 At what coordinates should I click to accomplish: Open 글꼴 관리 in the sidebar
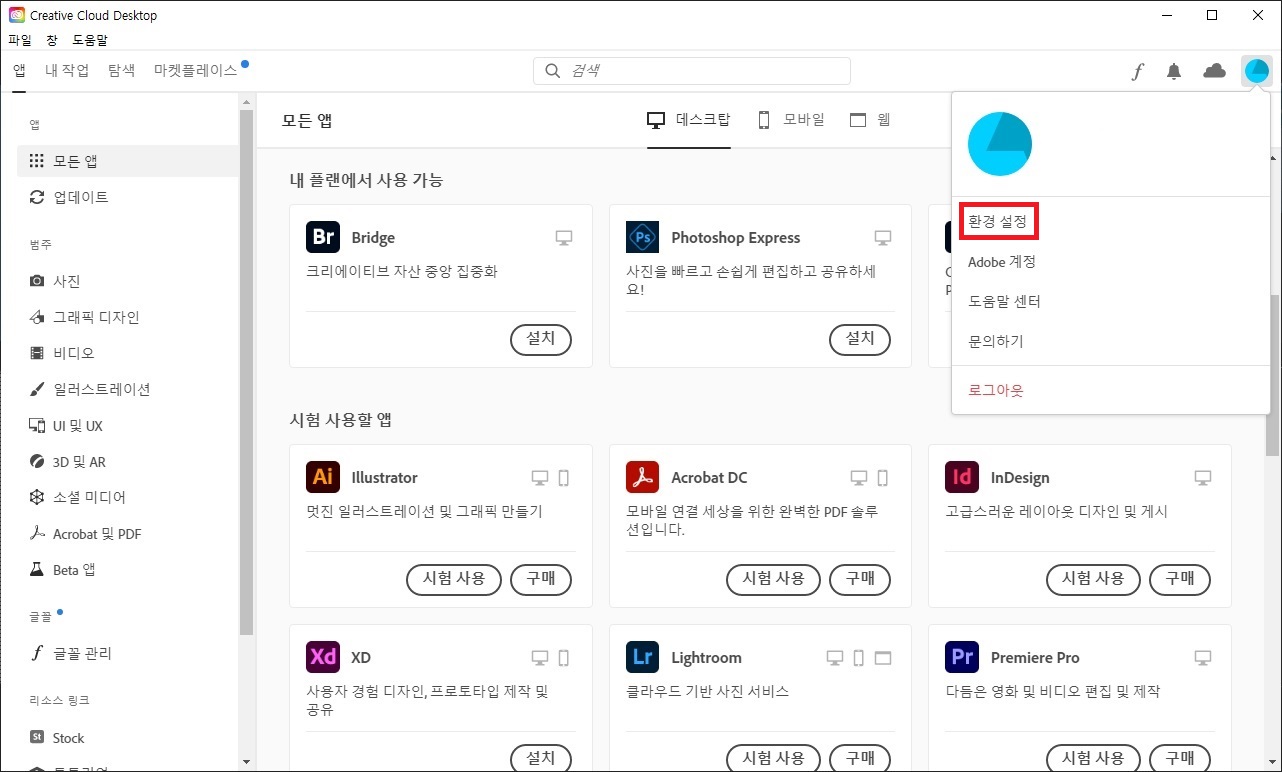point(128,653)
